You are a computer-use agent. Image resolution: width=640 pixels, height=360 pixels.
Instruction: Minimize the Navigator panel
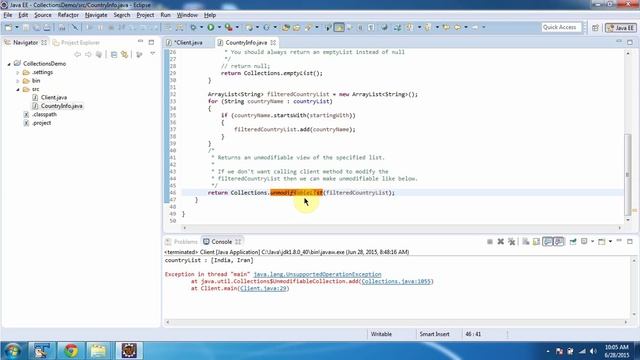pos(140,42)
